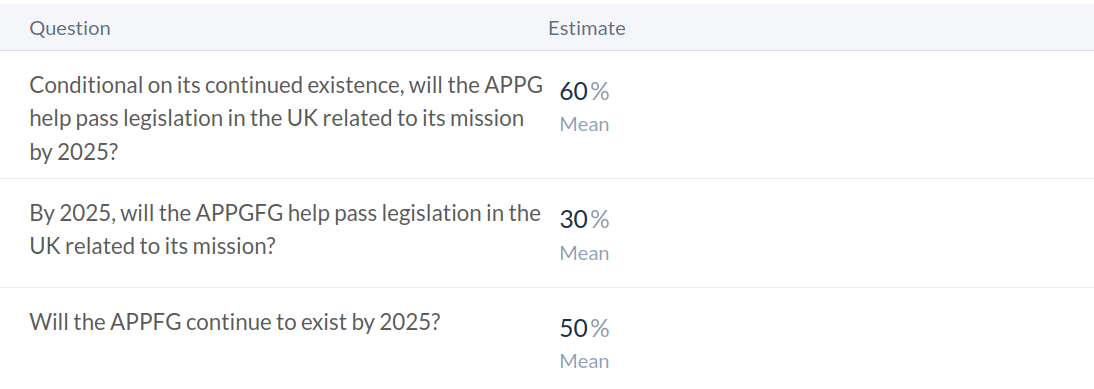The width and height of the screenshot is (1094, 389).
Task: Click the percent sign next to 50
Action: click(x=600, y=328)
